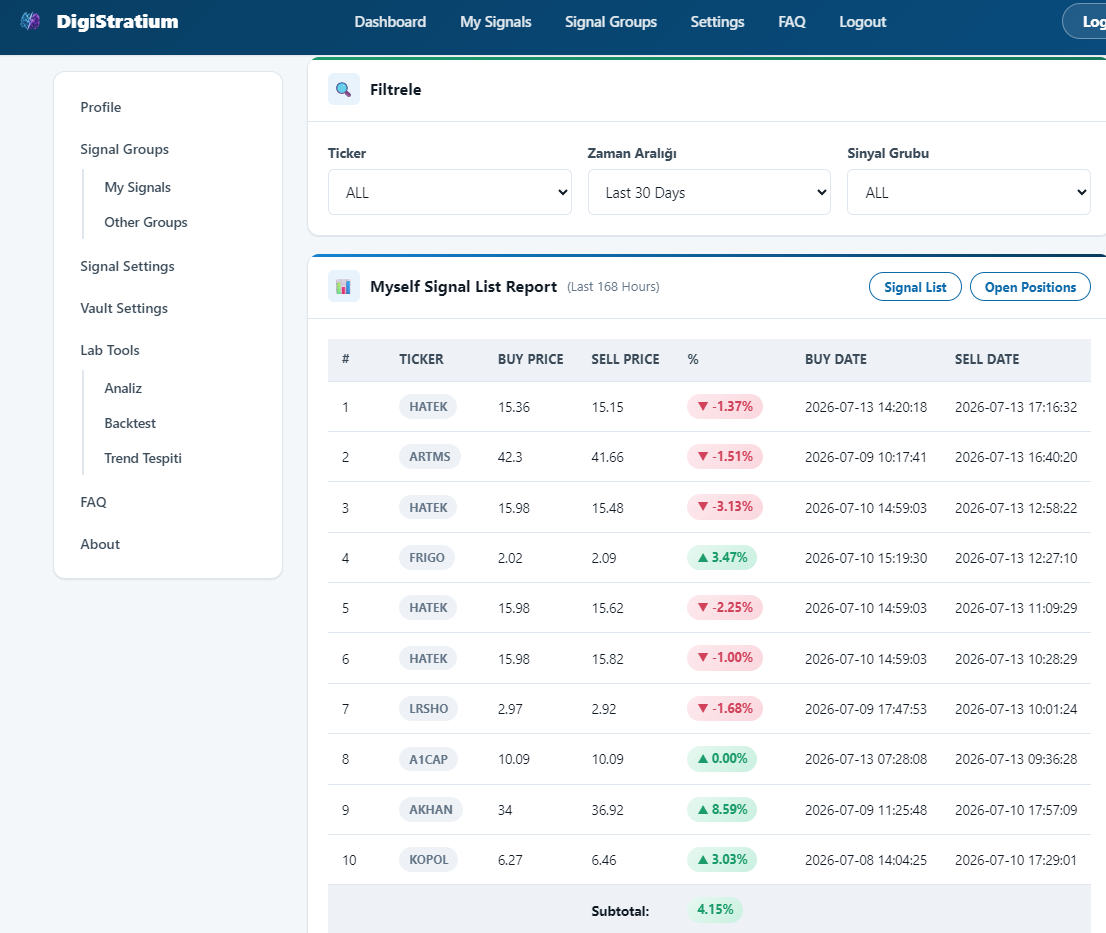Viewport: 1106px width, 933px height.
Task: Click sell price 36.92 in AKHAN row
Action: coord(607,810)
